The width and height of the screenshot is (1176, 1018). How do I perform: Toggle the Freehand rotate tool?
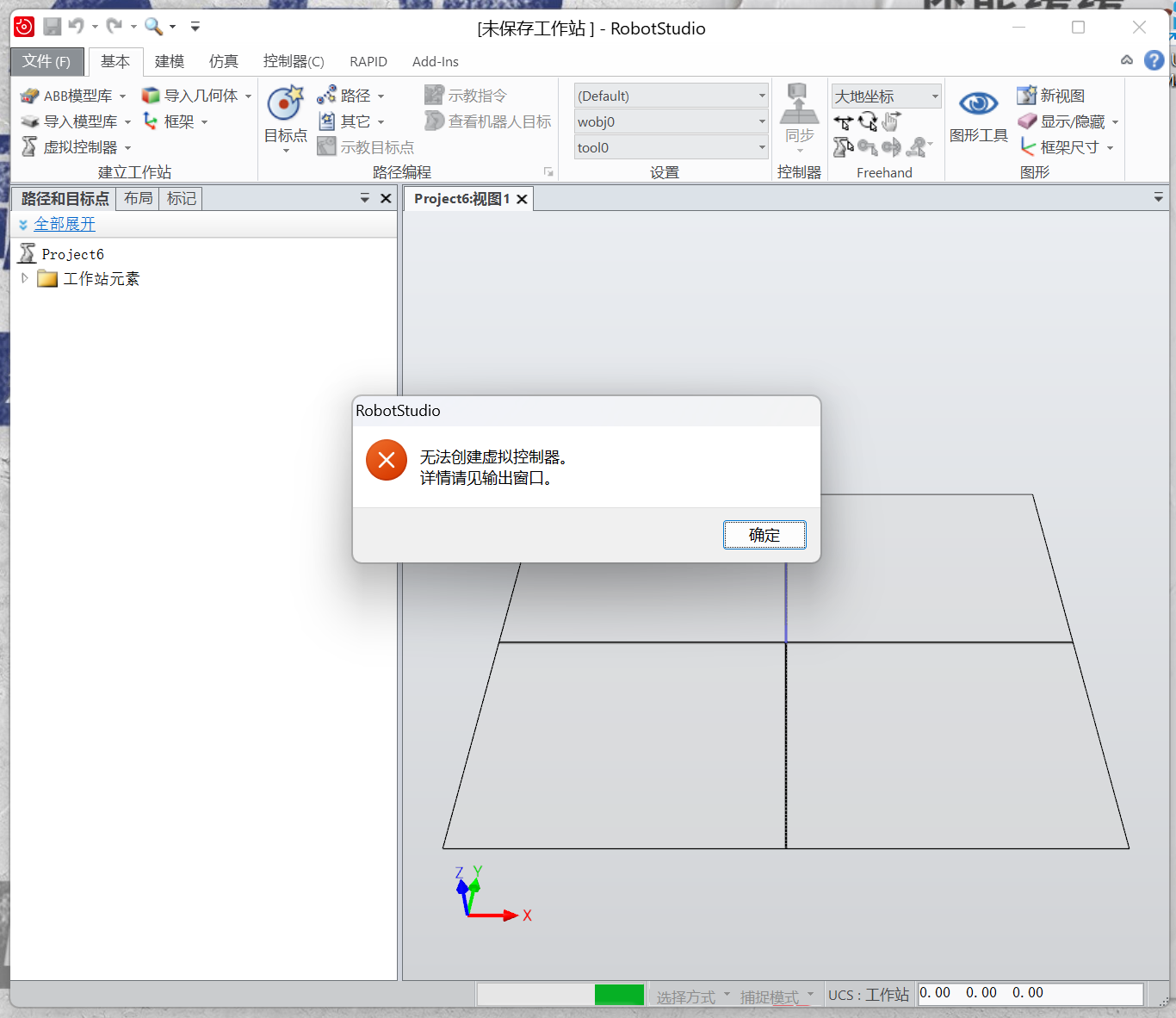click(867, 122)
